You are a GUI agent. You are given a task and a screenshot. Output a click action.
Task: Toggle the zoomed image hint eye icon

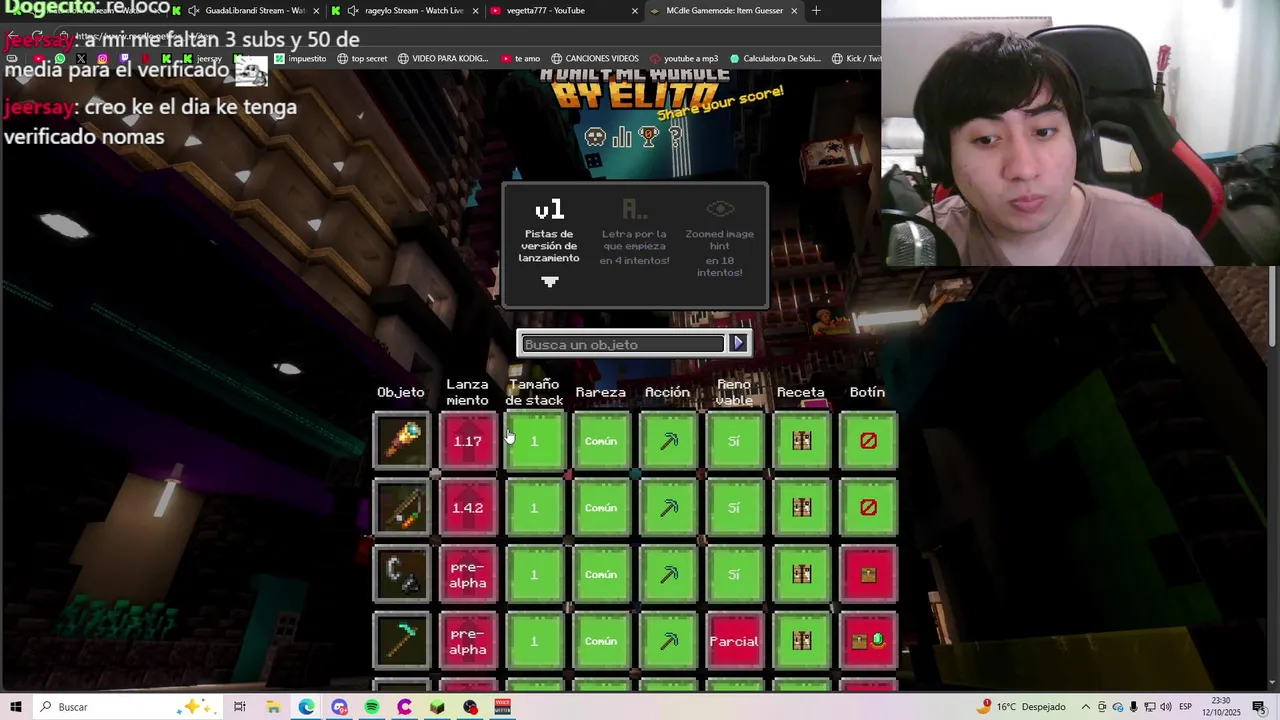pos(720,209)
